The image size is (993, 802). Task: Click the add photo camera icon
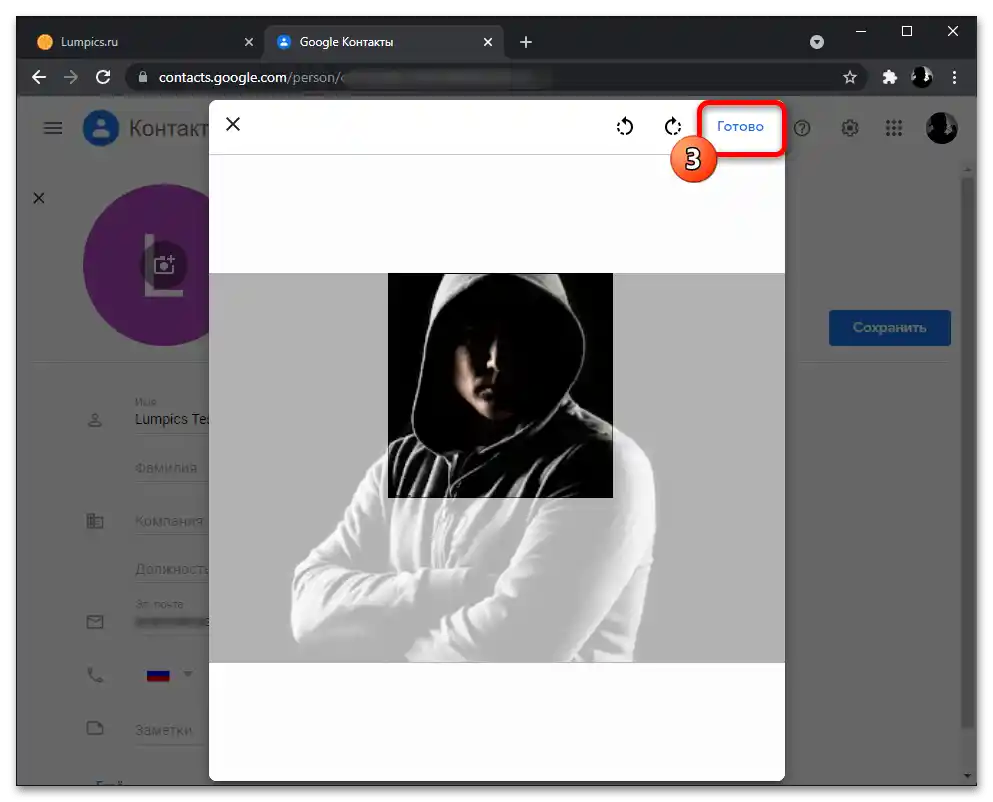[164, 264]
